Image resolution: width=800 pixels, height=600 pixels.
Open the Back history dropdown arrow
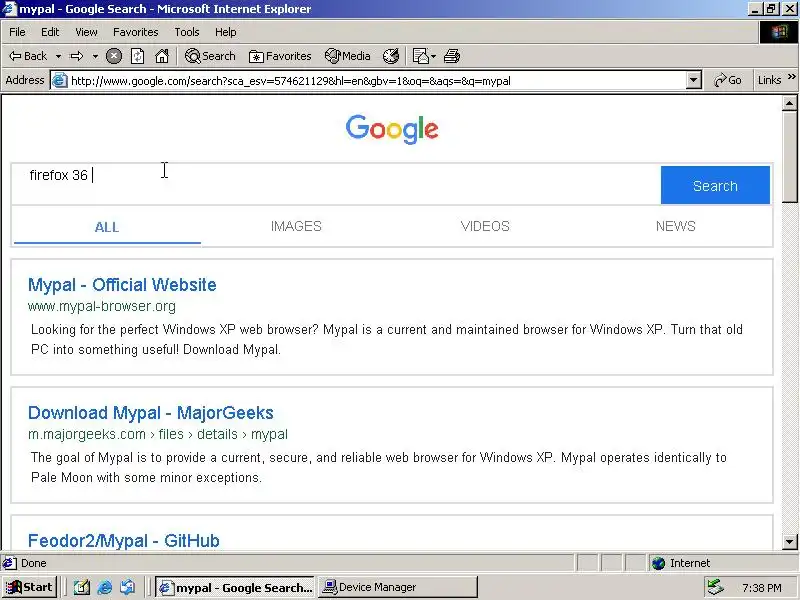(58, 56)
